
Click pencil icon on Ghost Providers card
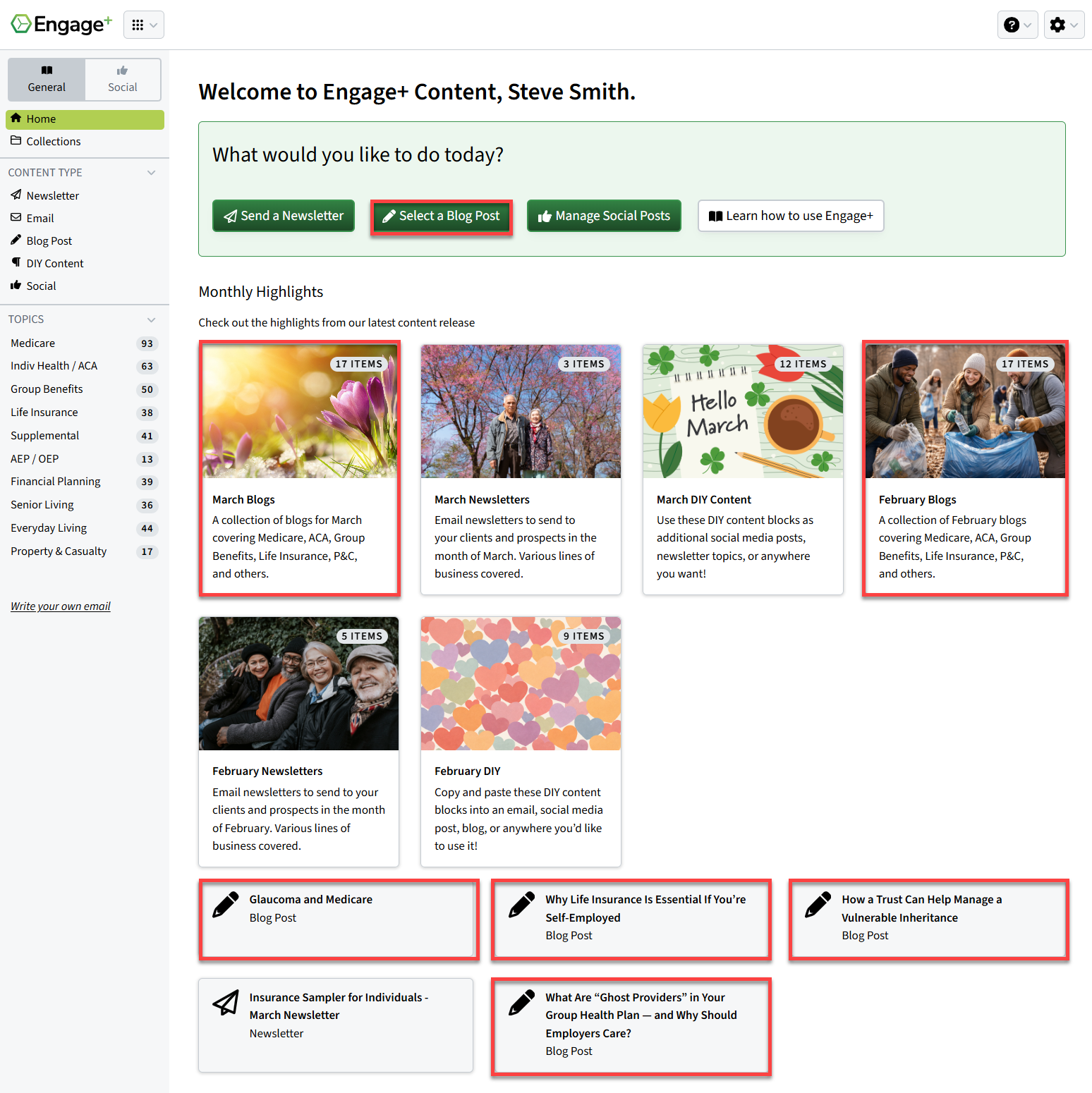(x=522, y=1003)
